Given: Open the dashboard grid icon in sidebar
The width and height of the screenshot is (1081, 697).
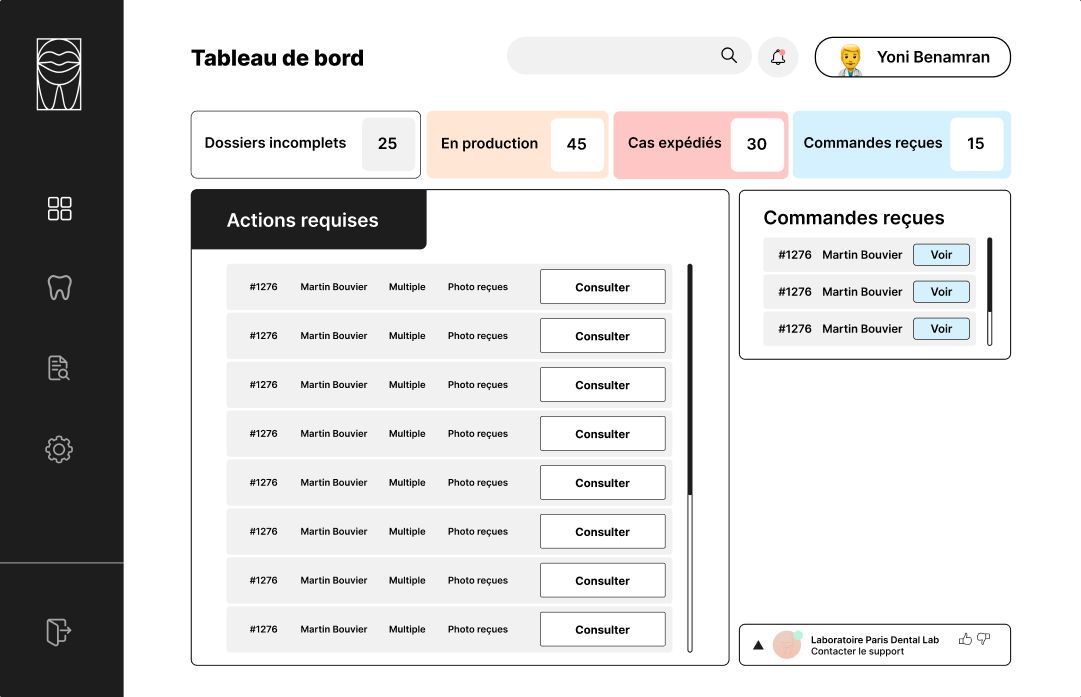Looking at the screenshot, I should click(x=60, y=208).
